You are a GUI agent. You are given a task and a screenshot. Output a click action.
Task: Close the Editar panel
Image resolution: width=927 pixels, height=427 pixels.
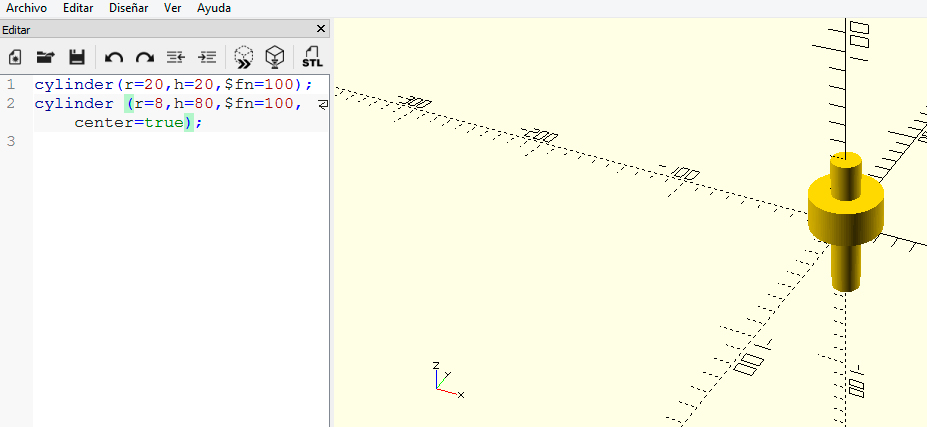[320, 30]
